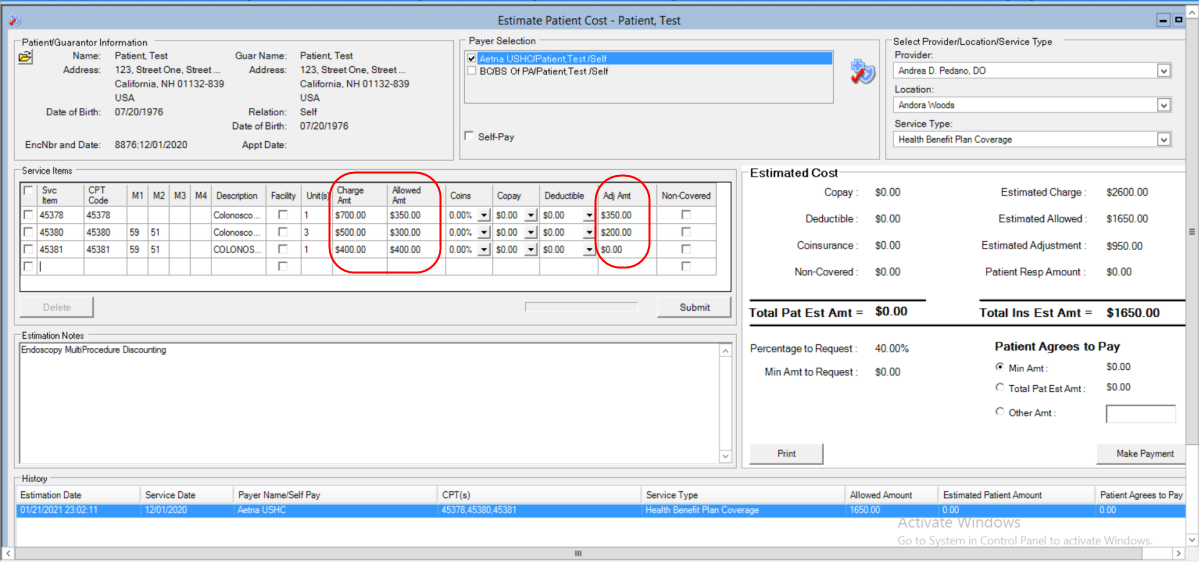
Task: Toggle Facility checkbox for CPT 45381
Action: (x=283, y=249)
